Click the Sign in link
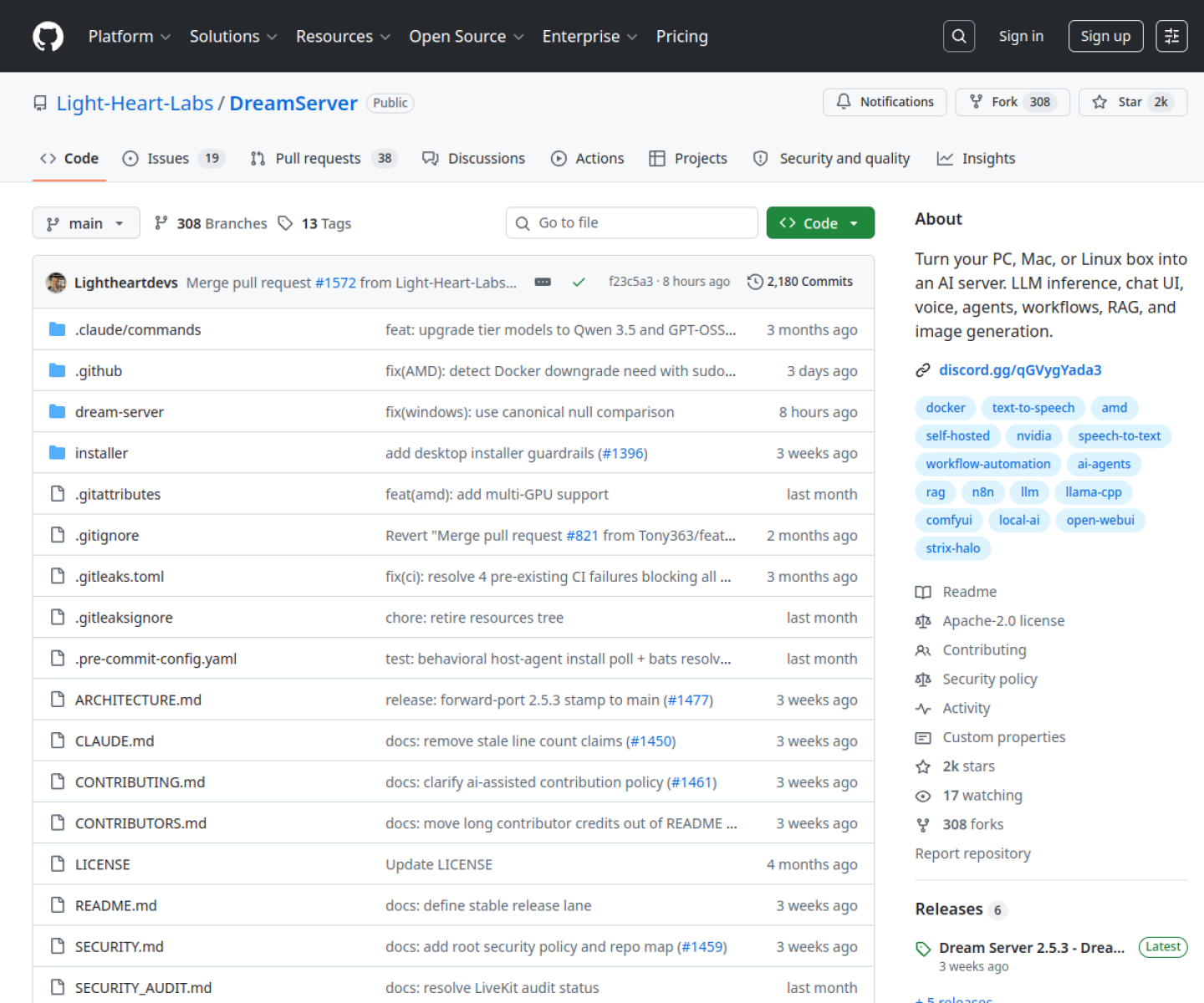This screenshot has width=1204, height=1003. click(x=1021, y=36)
